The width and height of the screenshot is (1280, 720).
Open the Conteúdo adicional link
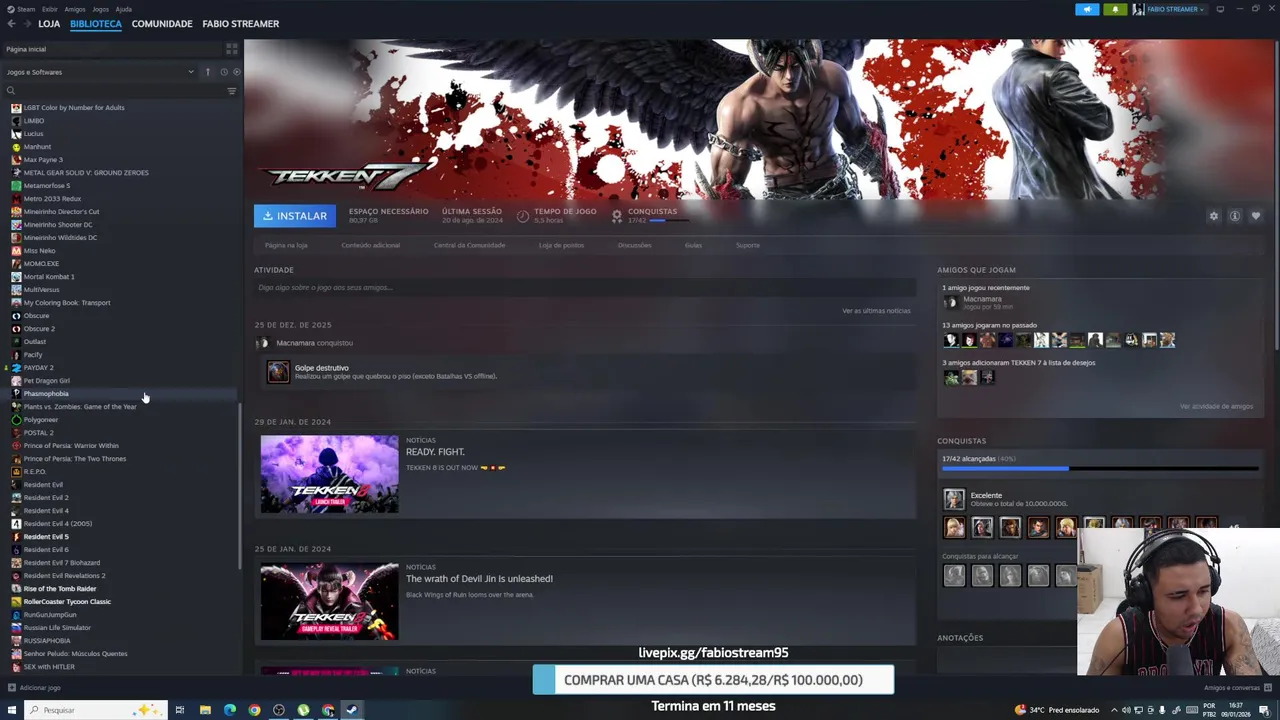click(370, 245)
